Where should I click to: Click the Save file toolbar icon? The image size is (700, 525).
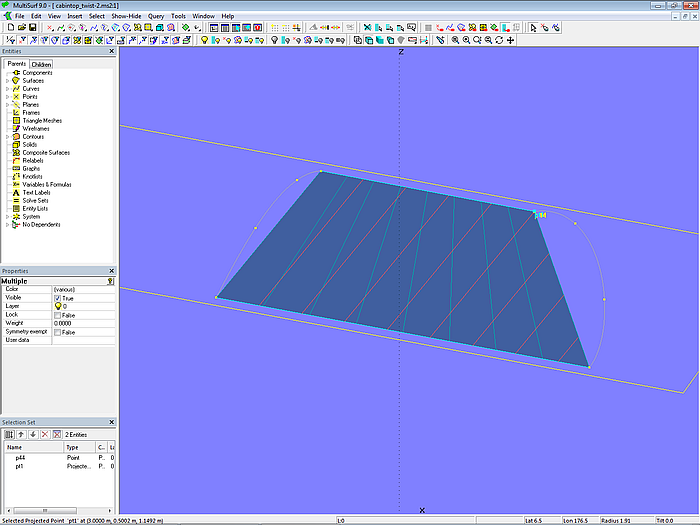(x=31, y=28)
